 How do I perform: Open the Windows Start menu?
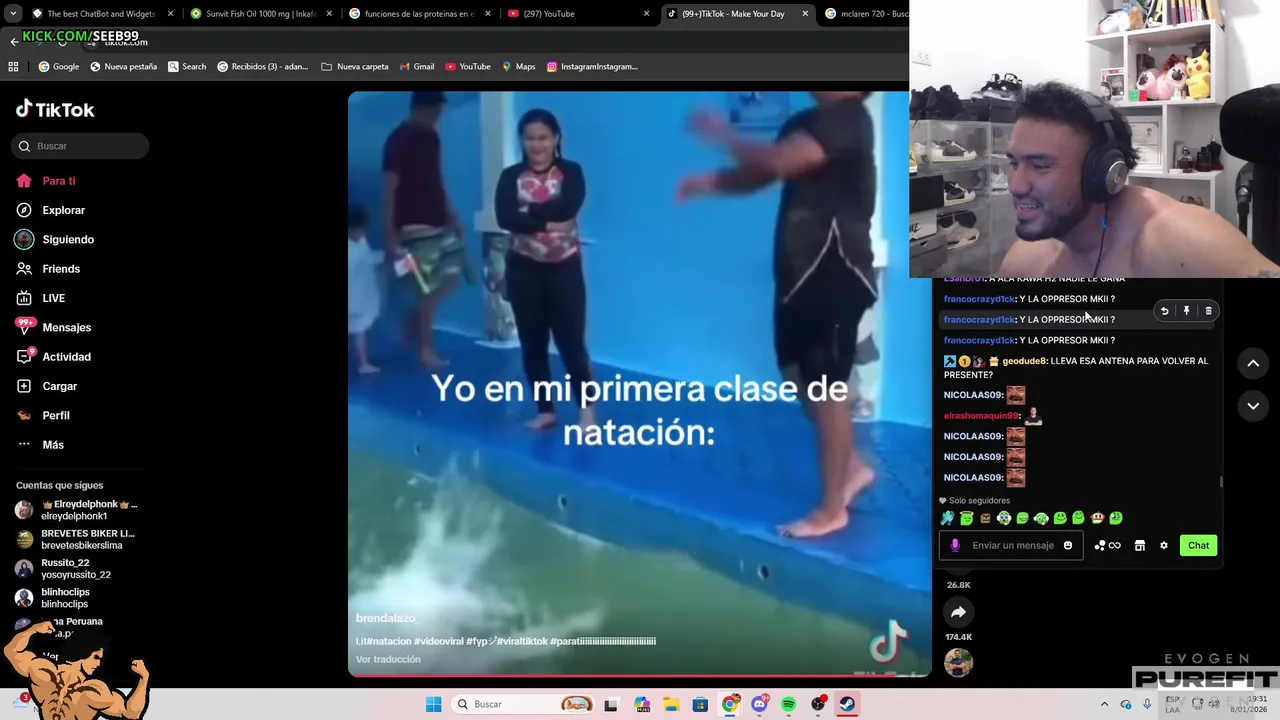[x=433, y=704]
